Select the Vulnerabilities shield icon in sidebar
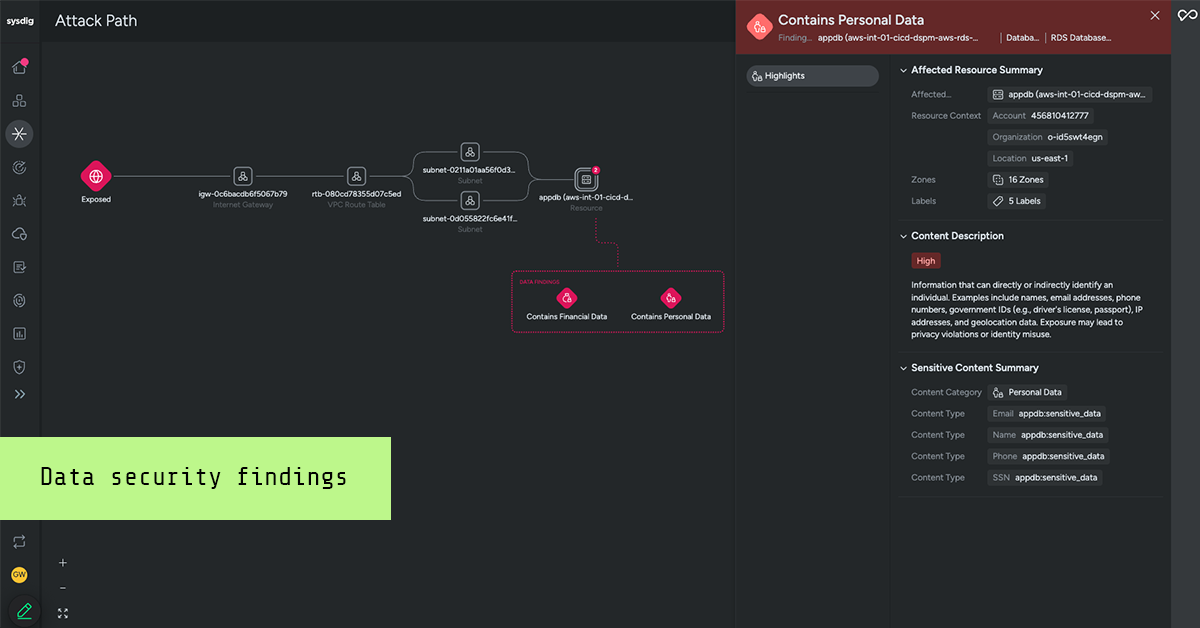The height and width of the screenshot is (628, 1200). (19, 366)
